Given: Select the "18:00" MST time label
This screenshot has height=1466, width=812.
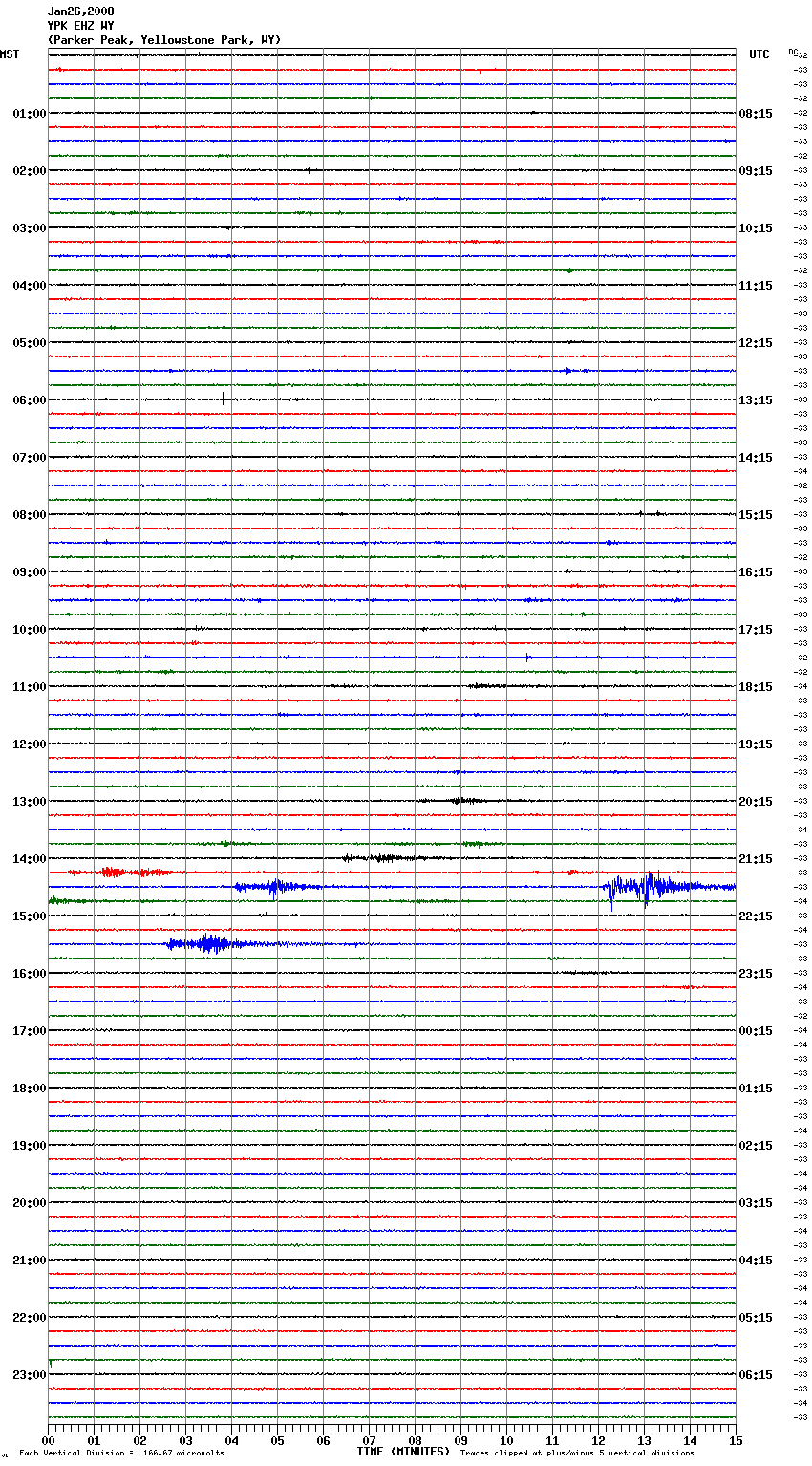Looking at the screenshot, I should coord(30,1089).
